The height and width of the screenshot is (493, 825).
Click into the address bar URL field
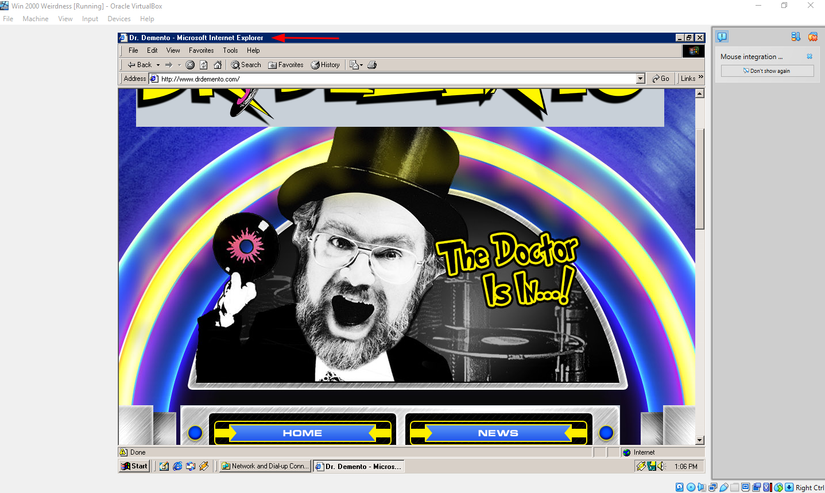pyautogui.click(x=397, y=79)
